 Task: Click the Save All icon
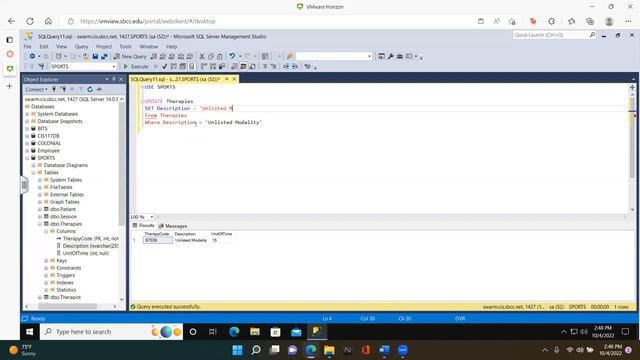point(104,56)
